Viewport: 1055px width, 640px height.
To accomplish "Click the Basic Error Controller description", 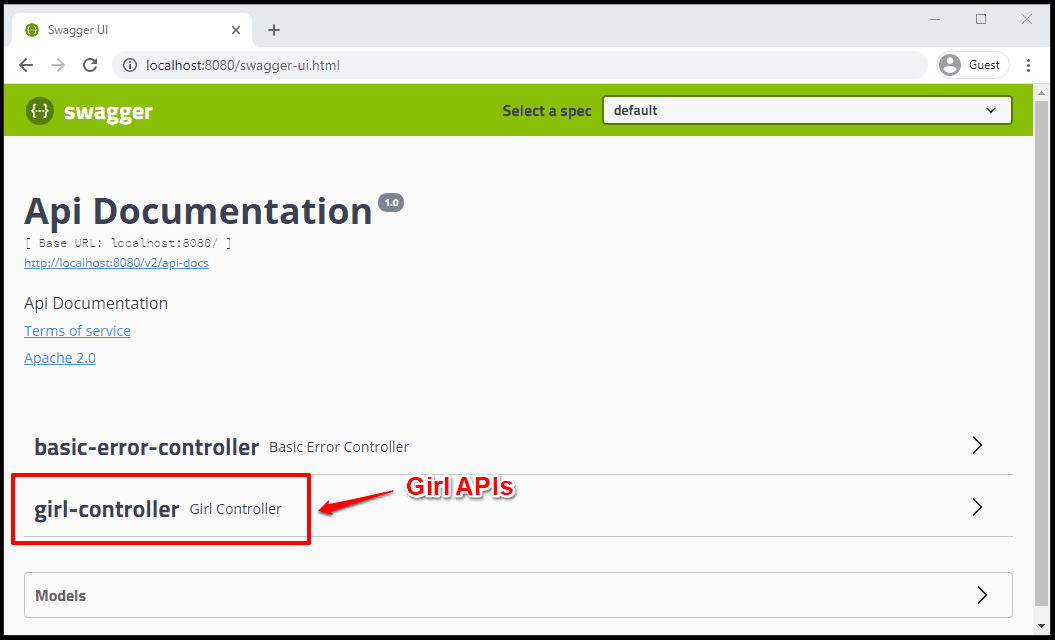I will click(x=339, y=447).
